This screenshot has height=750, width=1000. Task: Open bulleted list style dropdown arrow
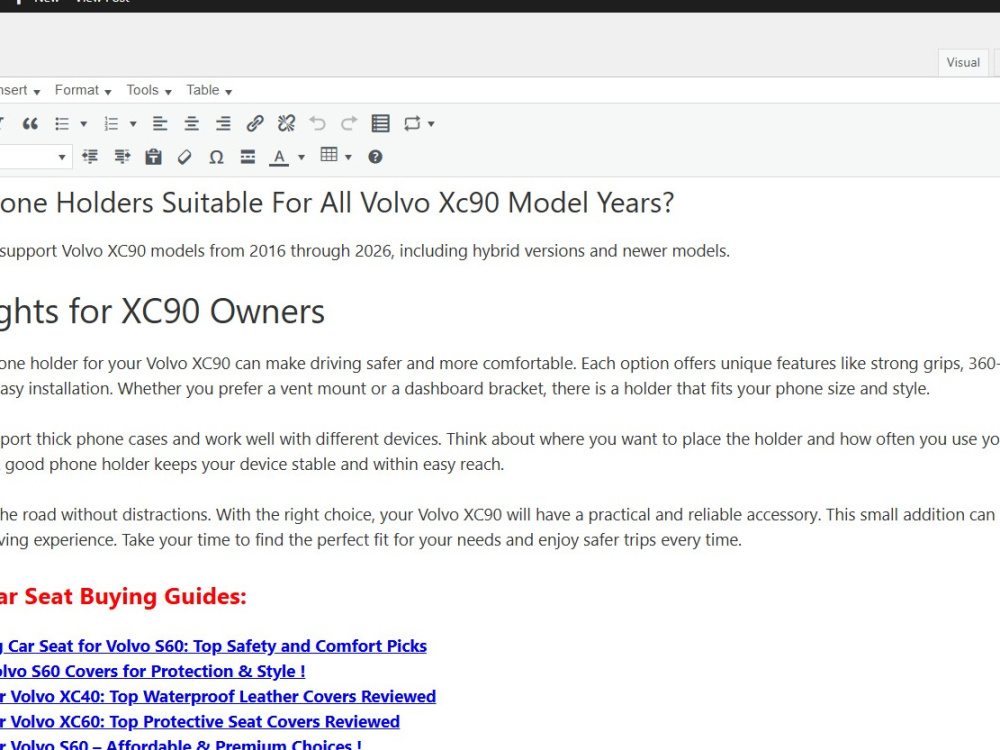(x=83, y=124)
